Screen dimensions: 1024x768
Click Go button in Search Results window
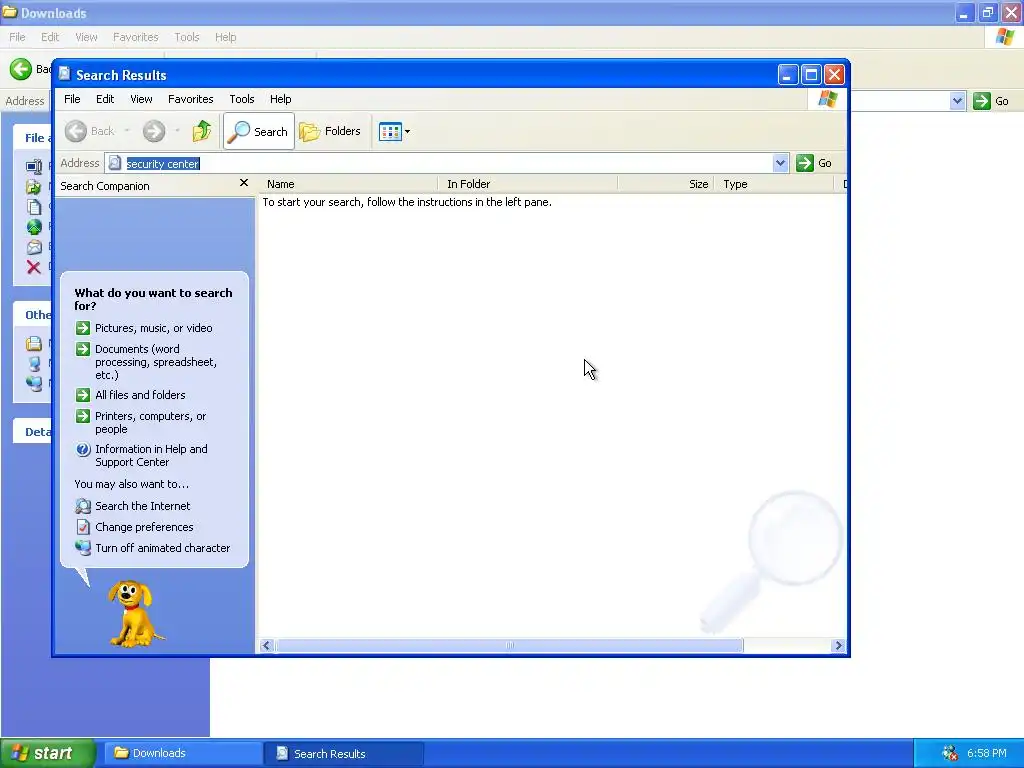pyautogui.click(x=814, y=163)
